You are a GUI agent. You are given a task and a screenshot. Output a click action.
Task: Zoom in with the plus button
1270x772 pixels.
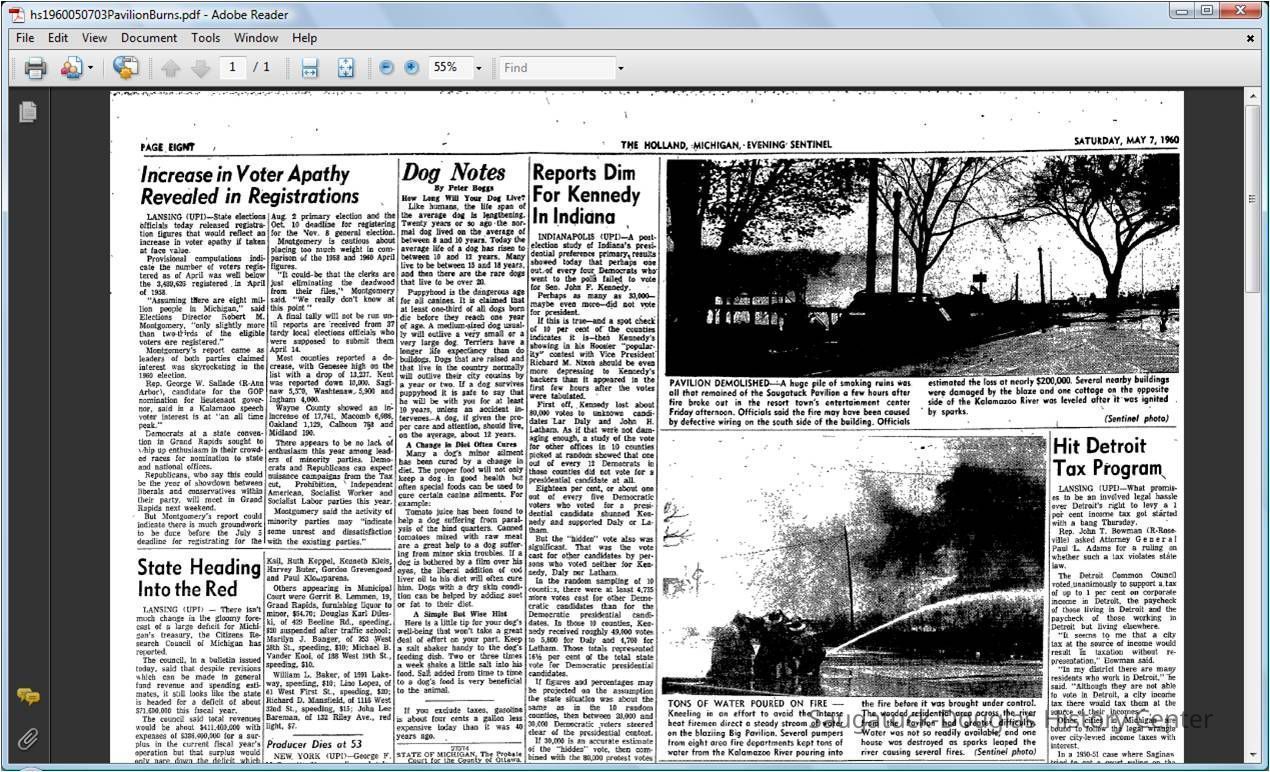point(411,68)
